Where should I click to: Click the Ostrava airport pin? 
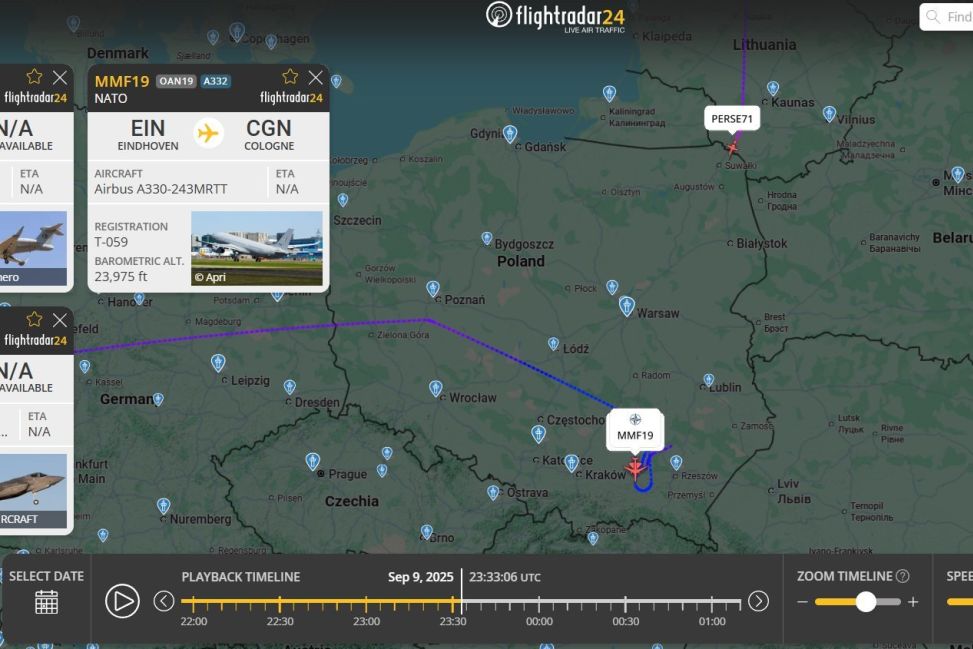(x=493, y=493)
